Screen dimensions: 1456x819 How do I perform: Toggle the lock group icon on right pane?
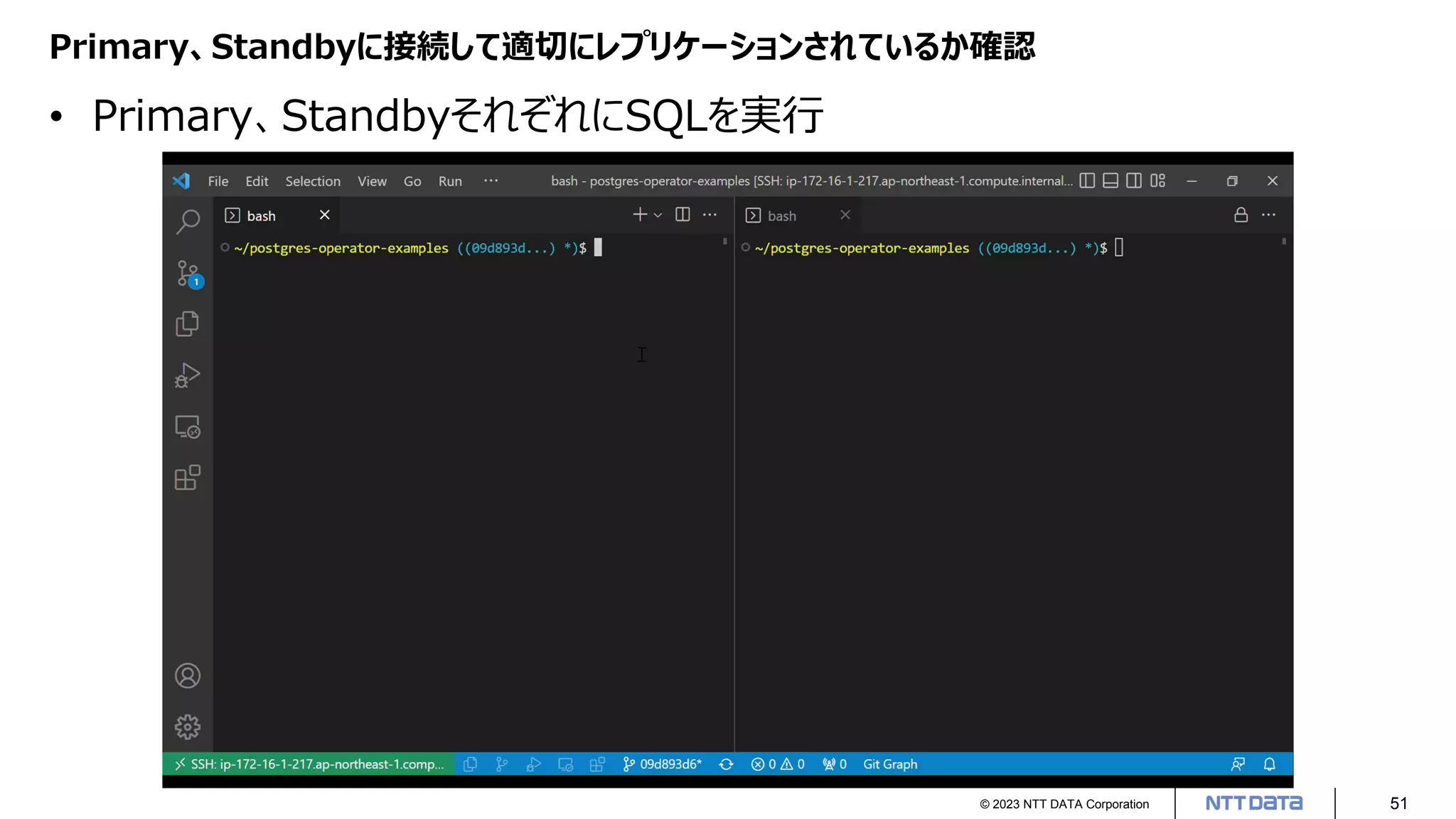pos(1241,215)
